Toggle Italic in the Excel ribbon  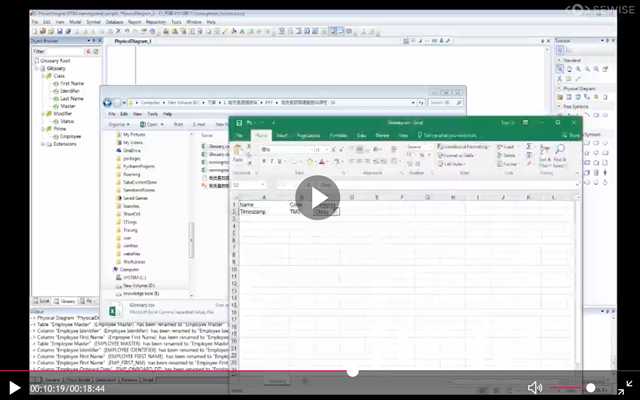[x=272, y=162]
